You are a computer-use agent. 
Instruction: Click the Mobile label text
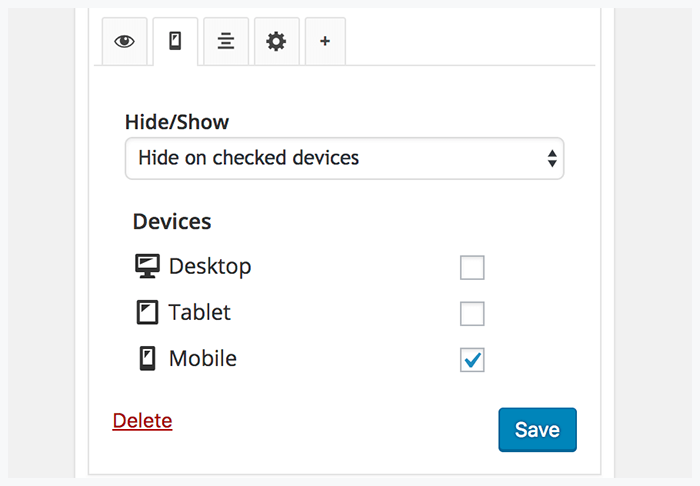click(x=203, y=358)
